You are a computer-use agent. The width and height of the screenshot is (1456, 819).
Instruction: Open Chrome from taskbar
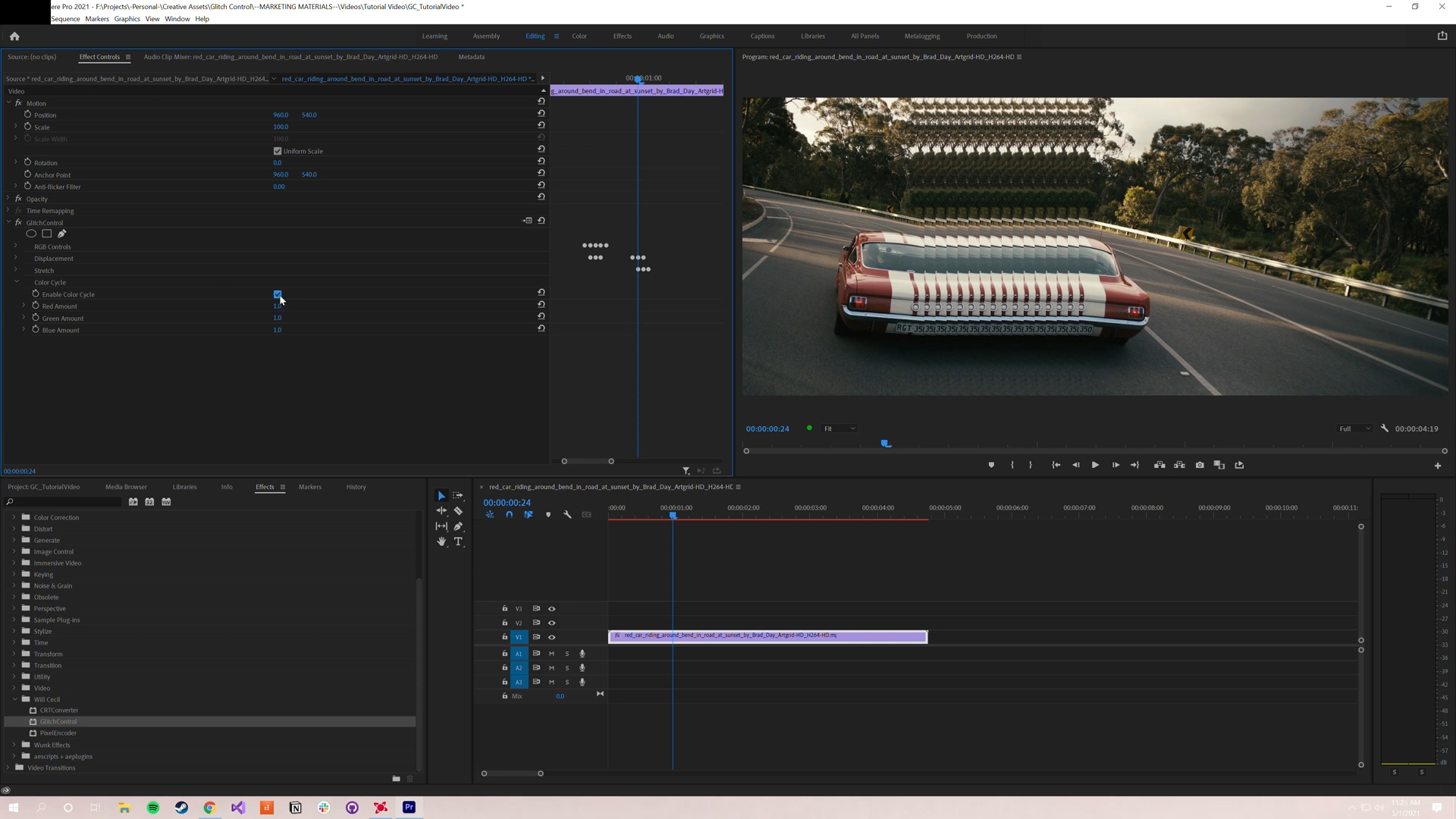coord(210,808)
